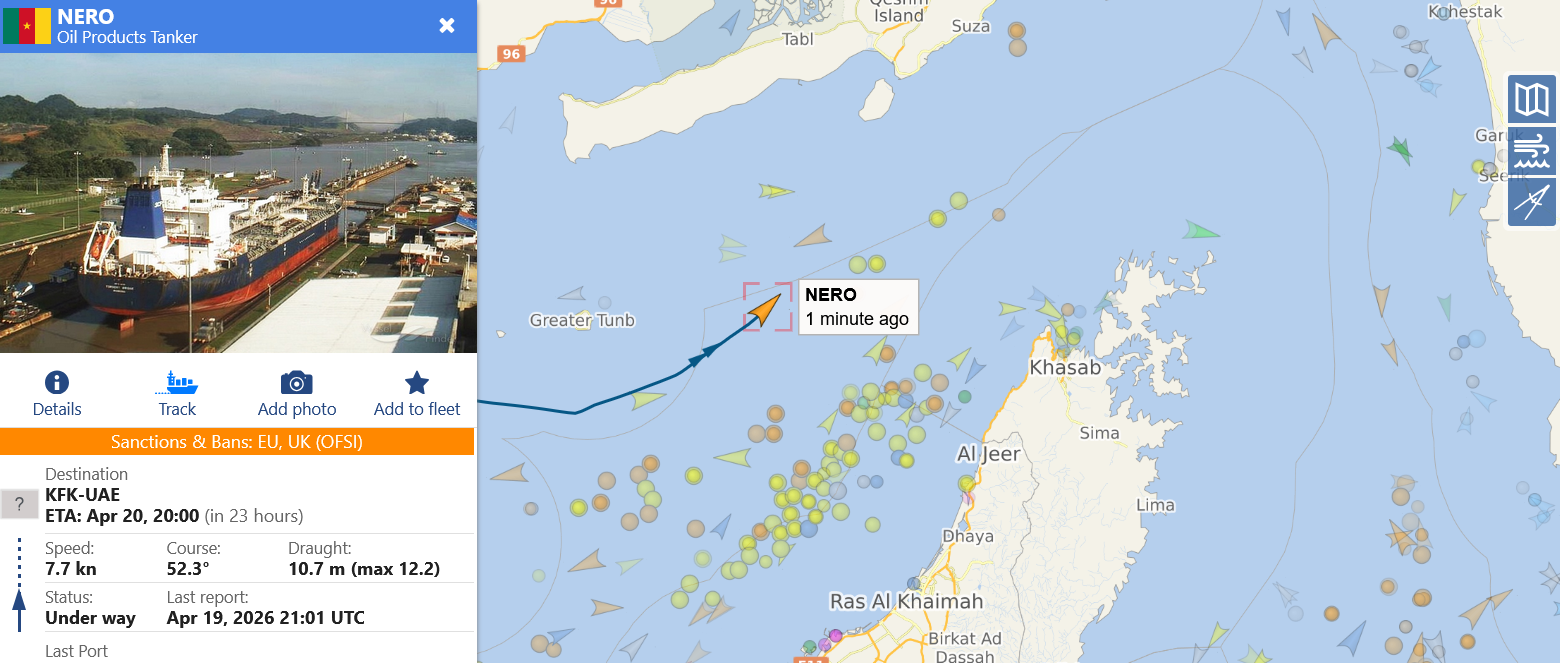Click the unknown destination question mark button
The height and width of the screenshot is (663, 1560).
coord(19,504)
